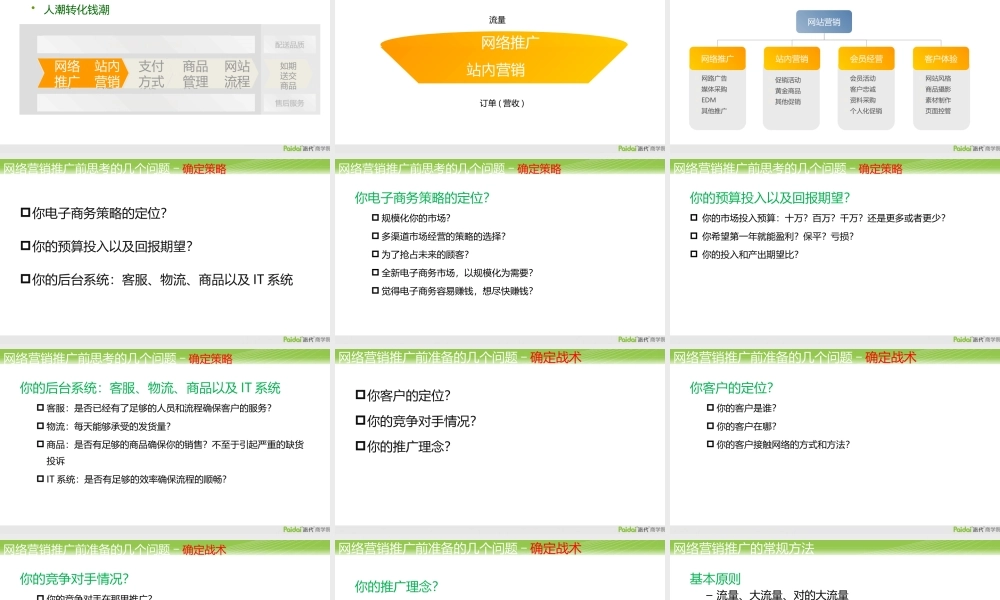
Task: Click the green heading 你的后台系统：客服、物流、商品以及 IT 系统
Action: [150, 388]
